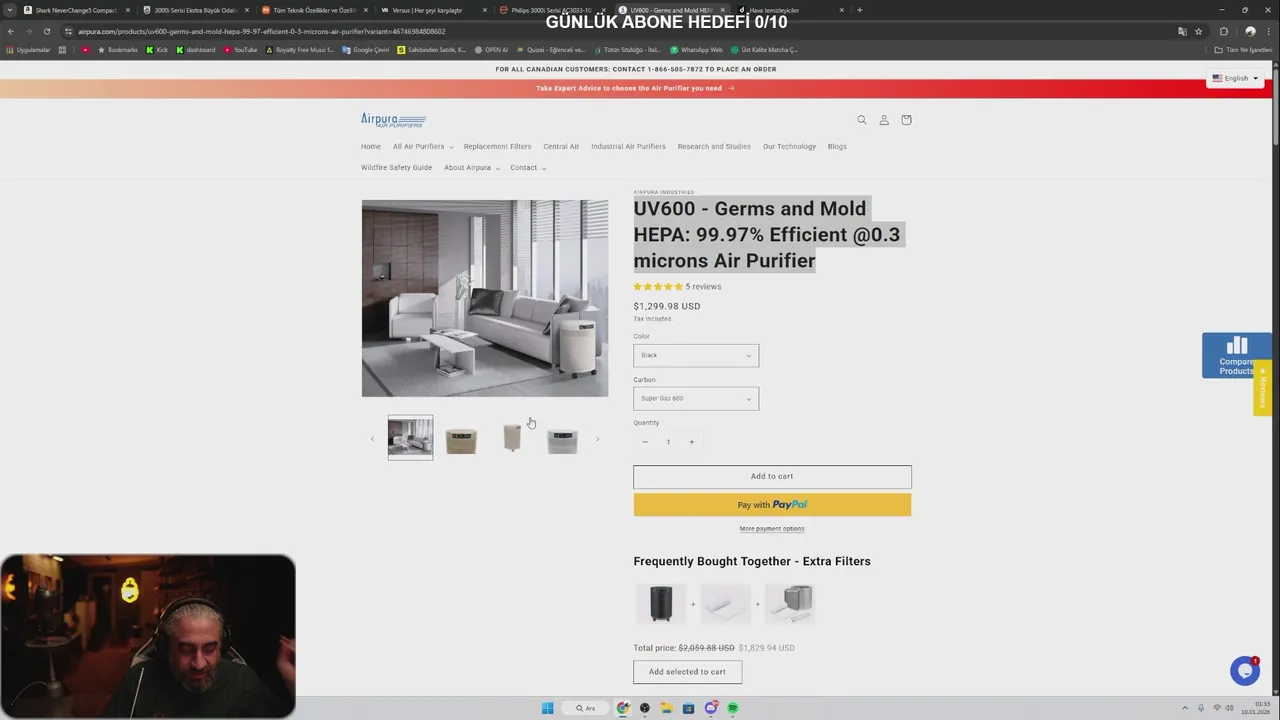Expand the About Airpura menu
This screenshot has height=720, width=1280.
(472, 168)
